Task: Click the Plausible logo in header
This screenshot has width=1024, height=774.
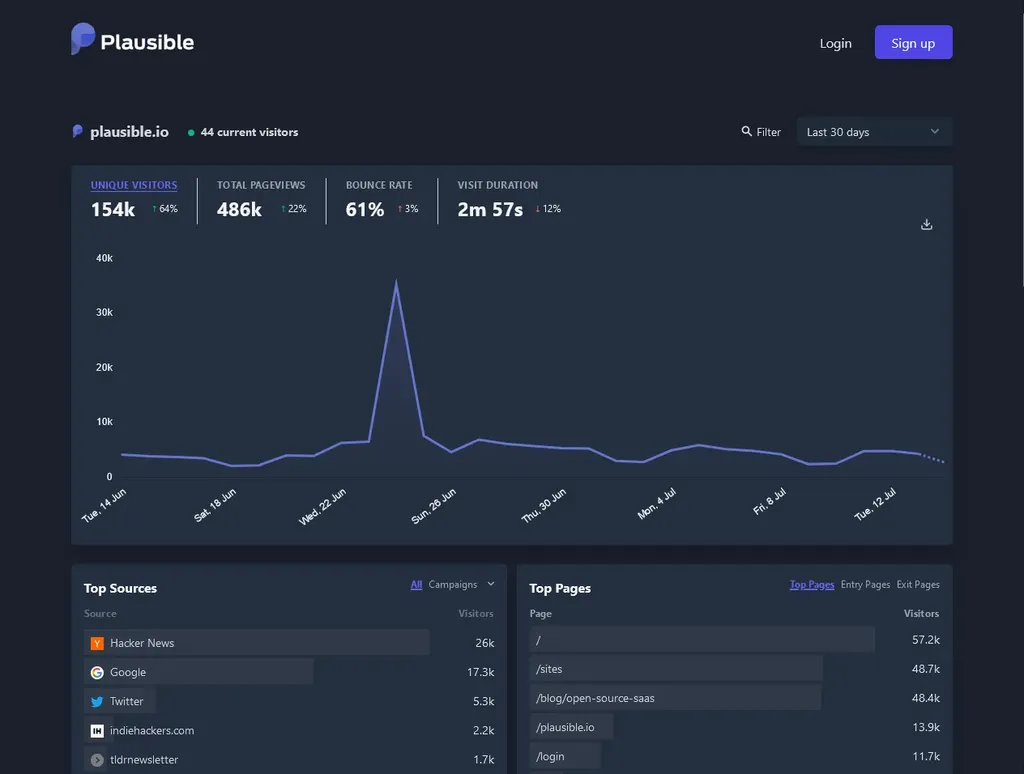Action: tap(133, 40)
